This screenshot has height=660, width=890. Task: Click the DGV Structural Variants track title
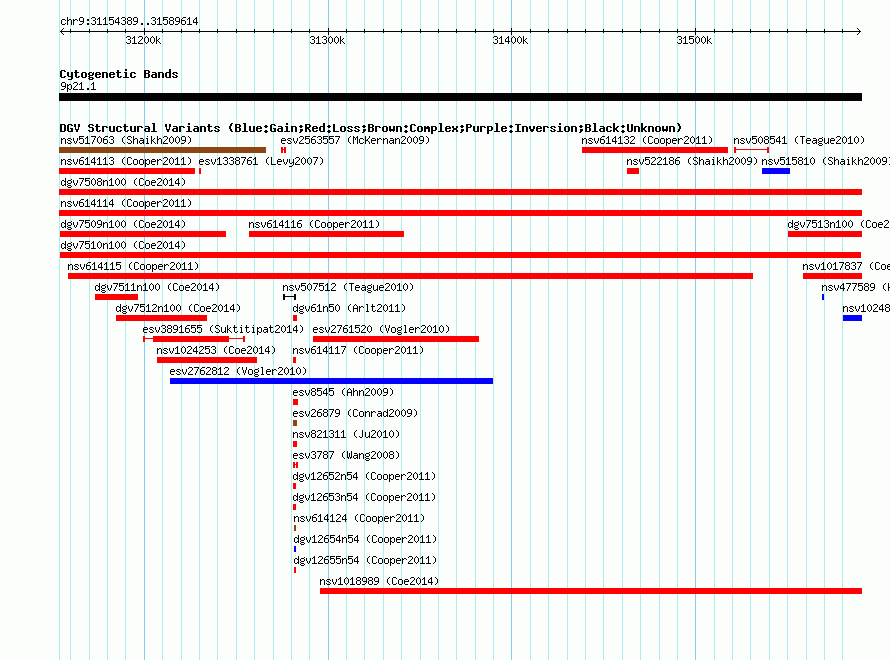371,128
